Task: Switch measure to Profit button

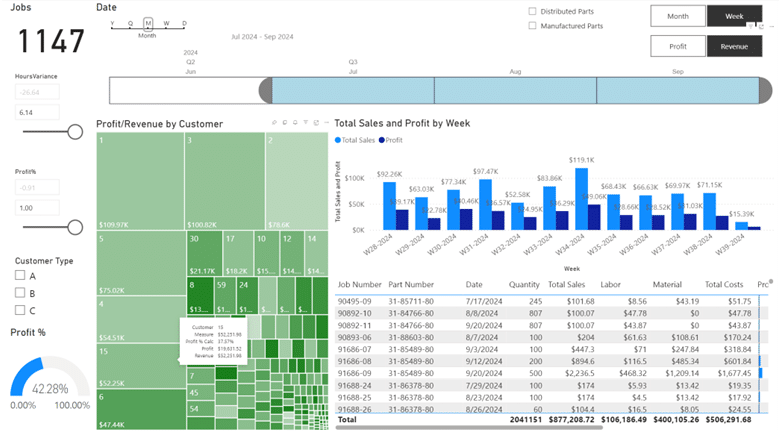Action: point(678,46)
